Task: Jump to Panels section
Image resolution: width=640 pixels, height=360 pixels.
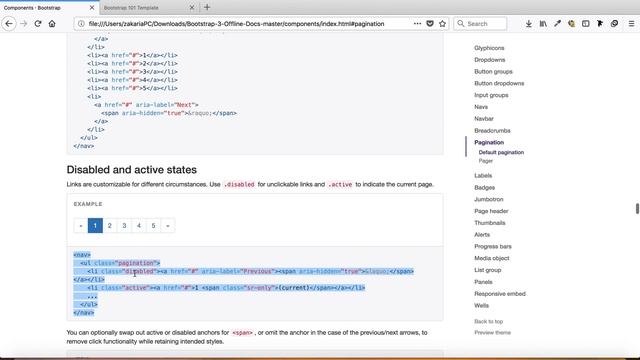Action: click(x=483, y=282)
